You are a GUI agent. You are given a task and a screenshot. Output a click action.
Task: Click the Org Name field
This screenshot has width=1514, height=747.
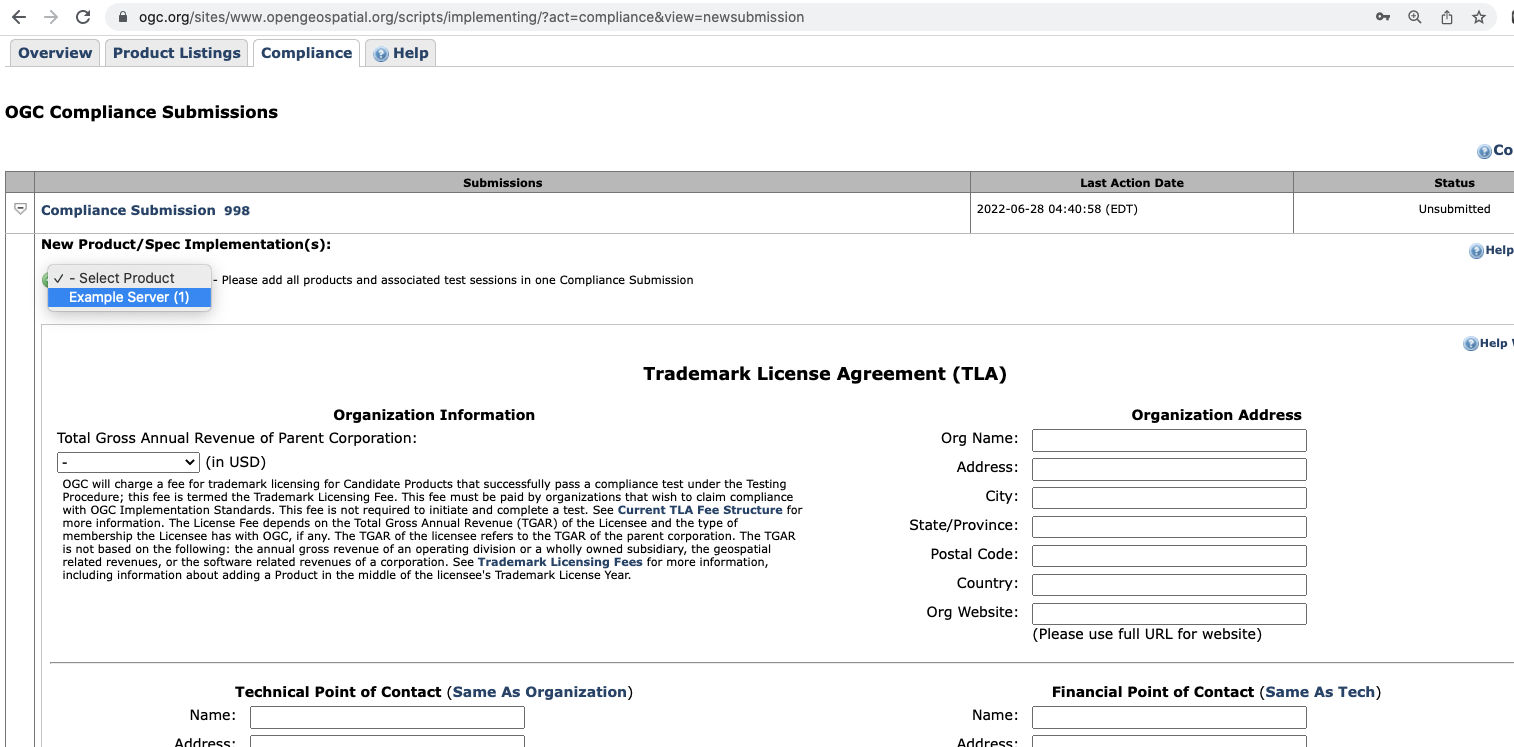pyautogui.click(x=1169, y=440)
